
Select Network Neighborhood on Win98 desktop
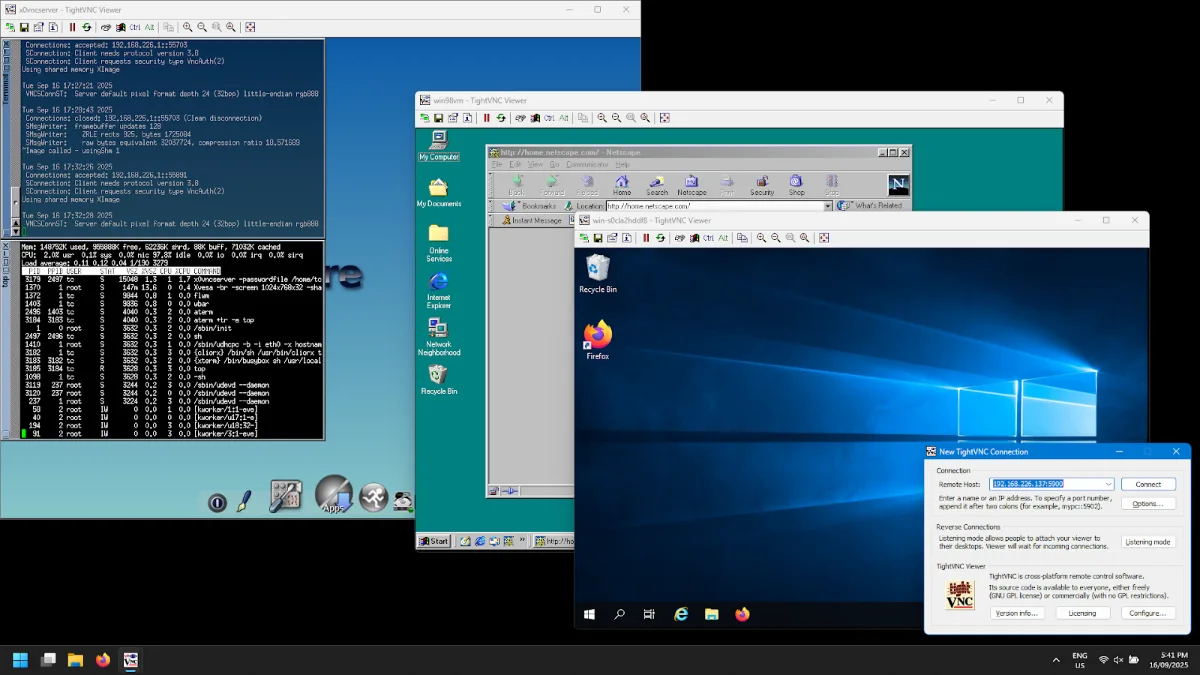[438, 337]
